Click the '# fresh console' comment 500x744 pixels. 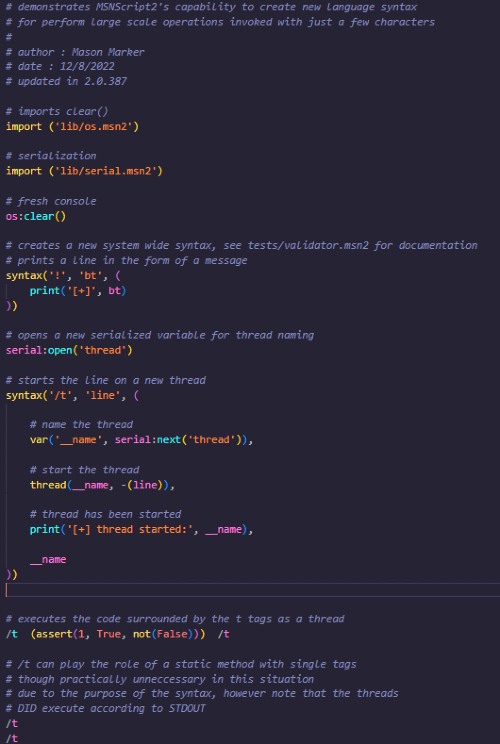pos(51,201)
